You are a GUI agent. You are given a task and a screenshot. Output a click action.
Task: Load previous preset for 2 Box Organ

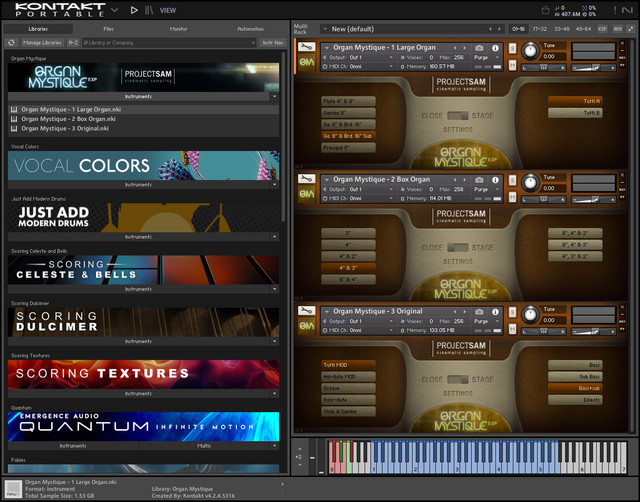tap(455, 180)
